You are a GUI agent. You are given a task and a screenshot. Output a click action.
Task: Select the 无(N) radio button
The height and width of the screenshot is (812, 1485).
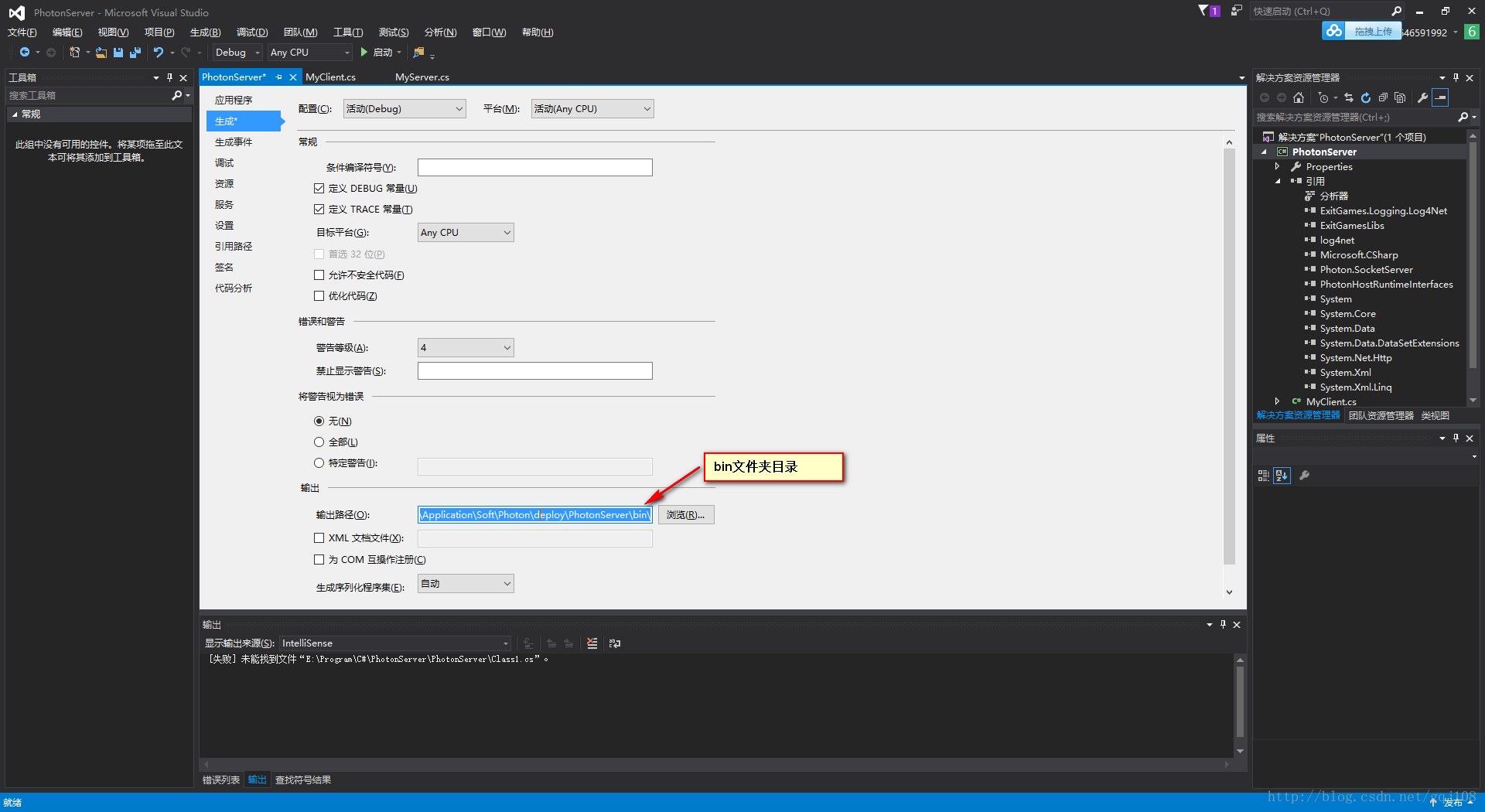click(319, 421)
